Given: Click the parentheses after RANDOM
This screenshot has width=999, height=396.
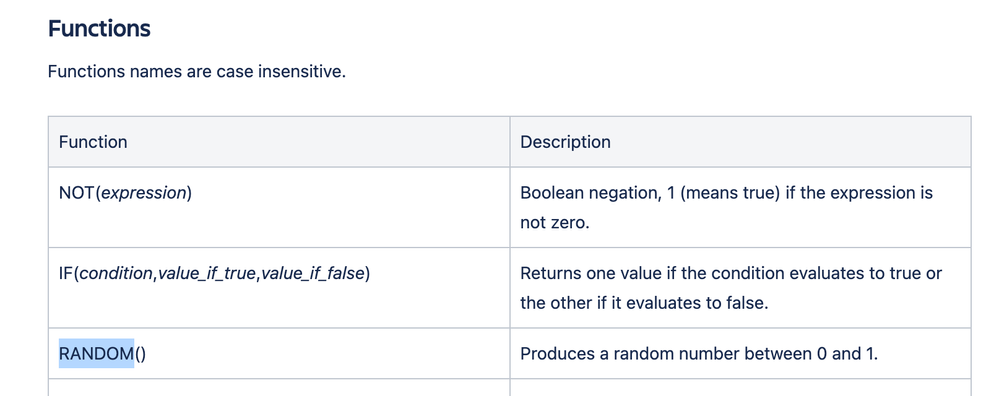Looking at the screenshot, I should pos(140,354).
